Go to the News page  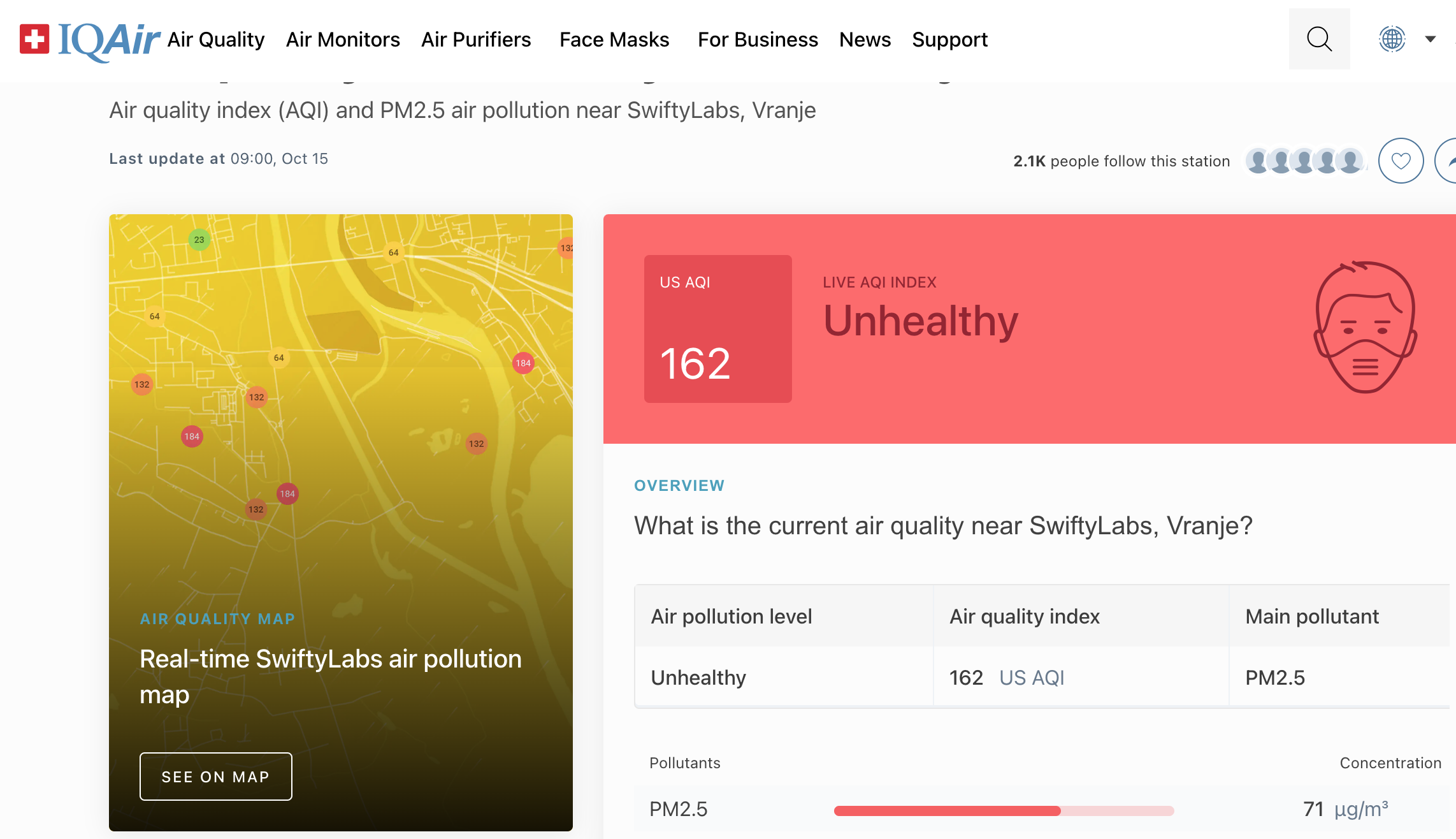point(865,40)
